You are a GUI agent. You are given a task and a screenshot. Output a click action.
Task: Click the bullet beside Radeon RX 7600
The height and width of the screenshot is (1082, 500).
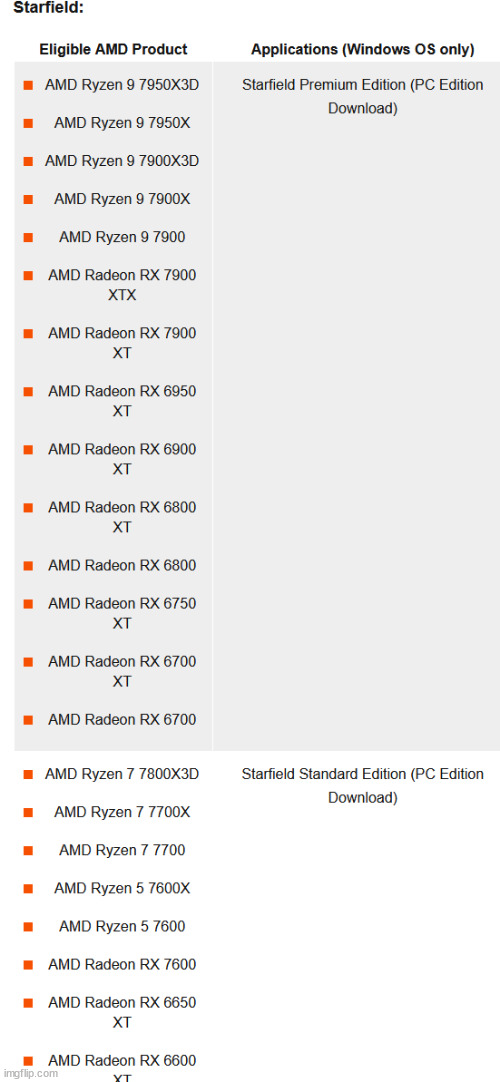[x=28, y=965]
